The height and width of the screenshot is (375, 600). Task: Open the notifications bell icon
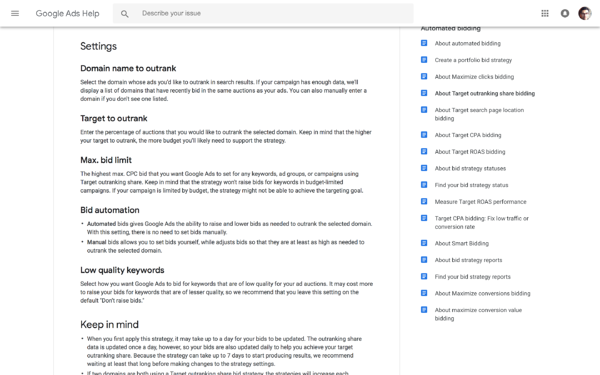[x=565, y=13]
